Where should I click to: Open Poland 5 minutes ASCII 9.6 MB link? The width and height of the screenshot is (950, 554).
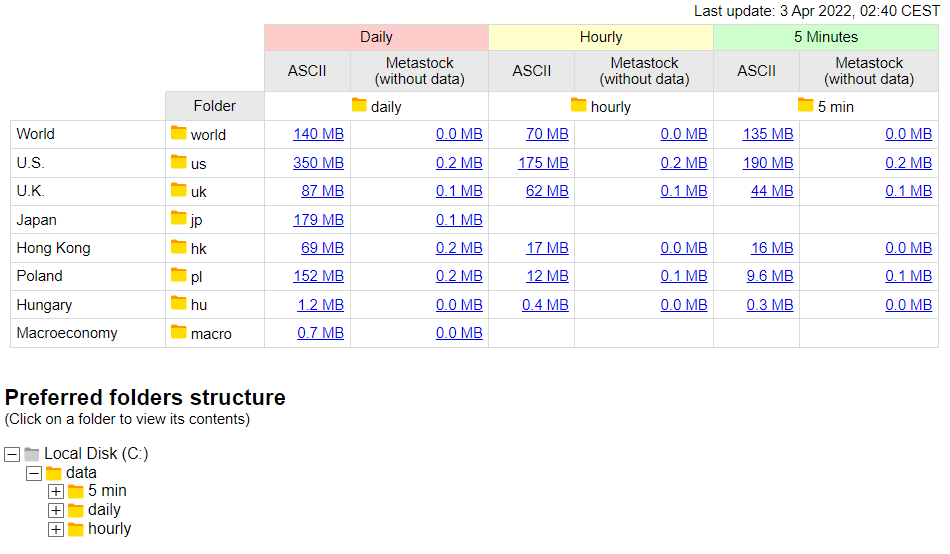pyautogui.click(x=770, y=276)
